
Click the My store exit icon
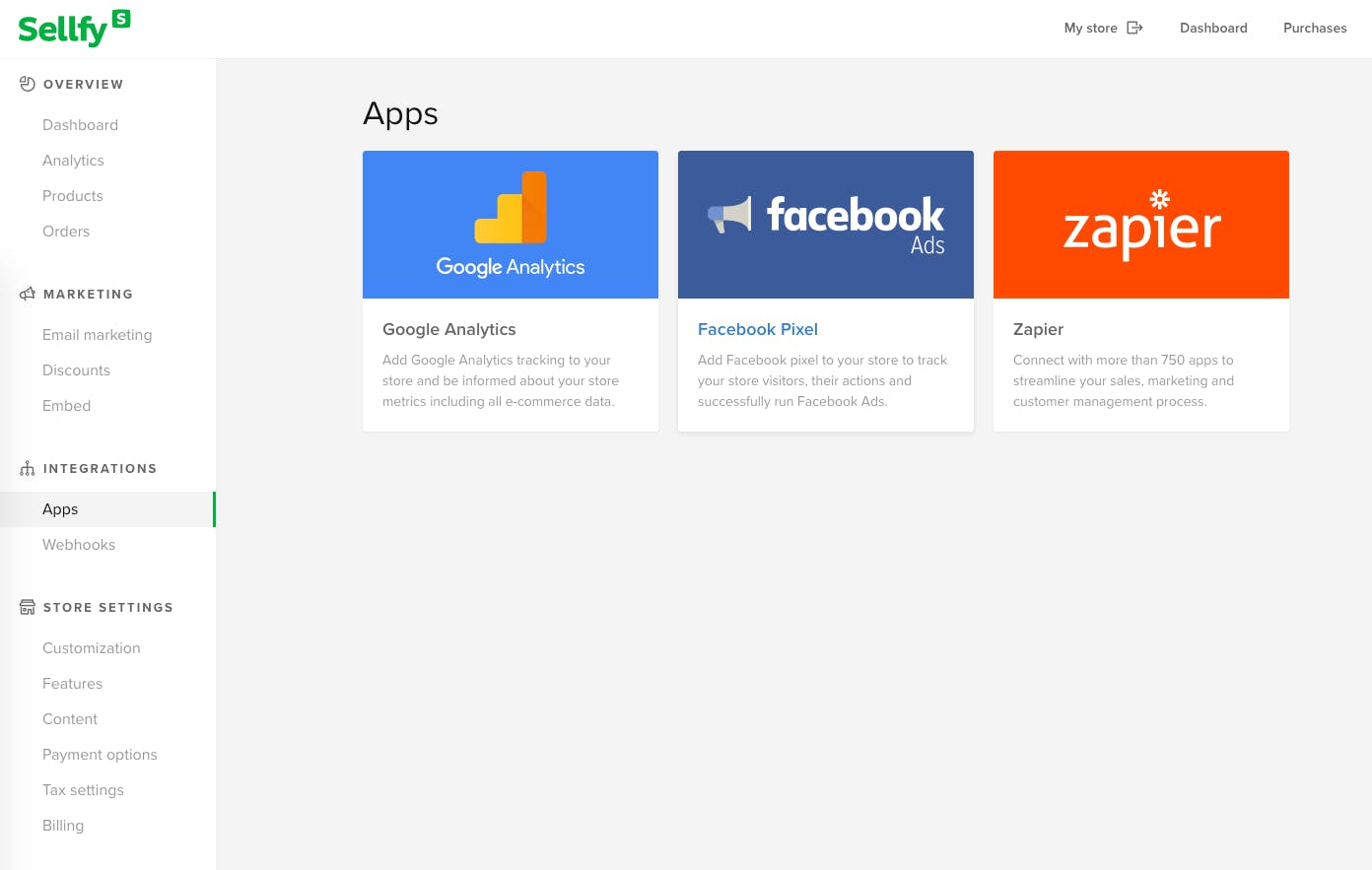point(1134,28)
